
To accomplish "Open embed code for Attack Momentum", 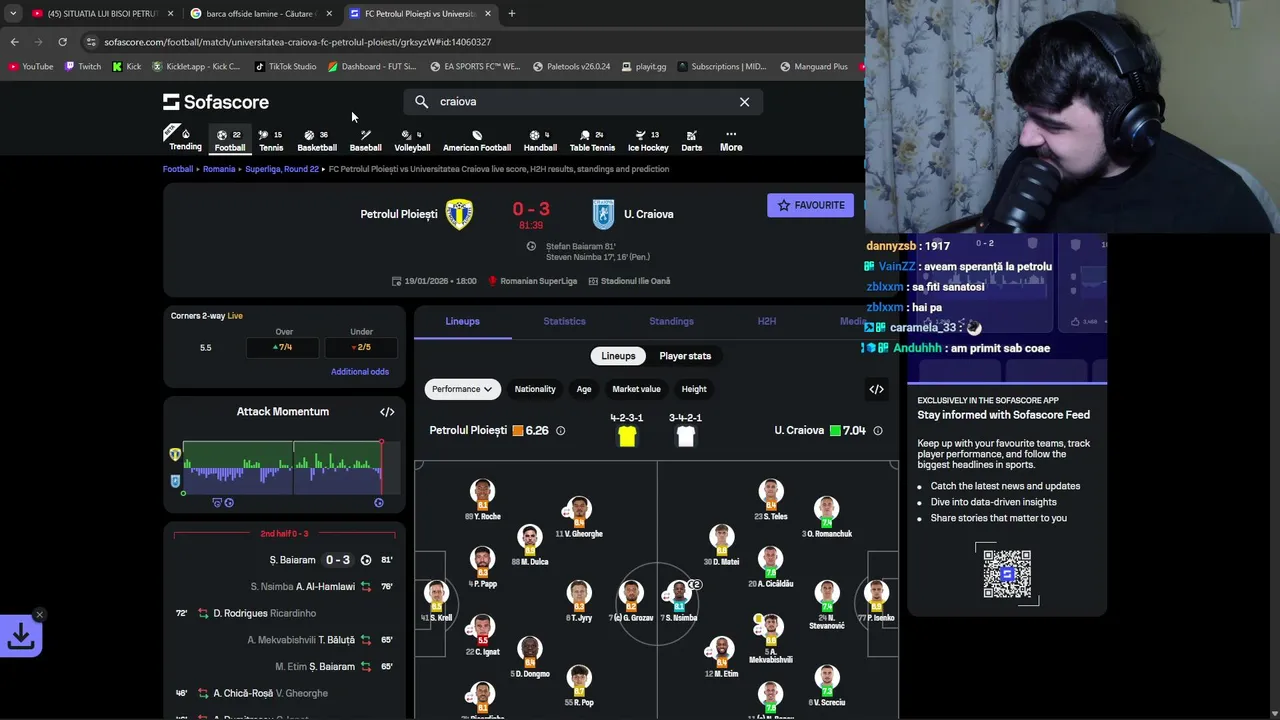I will click(387, 412).
